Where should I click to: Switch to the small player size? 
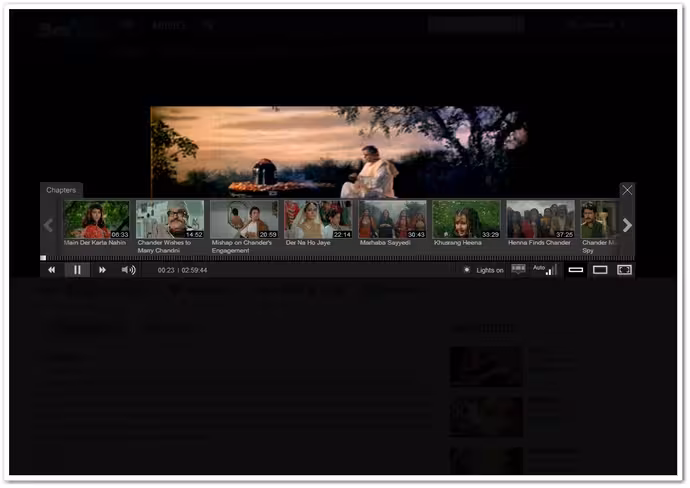[576, 270]
